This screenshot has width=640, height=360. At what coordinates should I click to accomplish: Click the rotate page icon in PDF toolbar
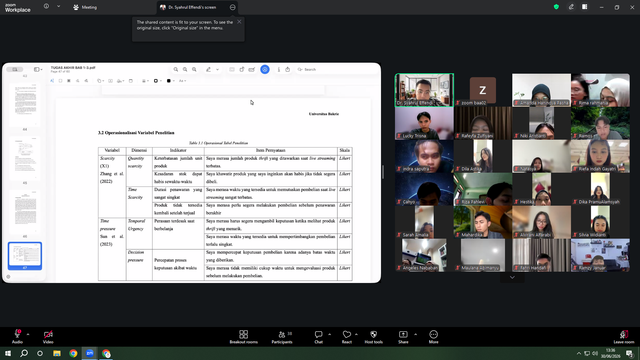coord(242,69)
